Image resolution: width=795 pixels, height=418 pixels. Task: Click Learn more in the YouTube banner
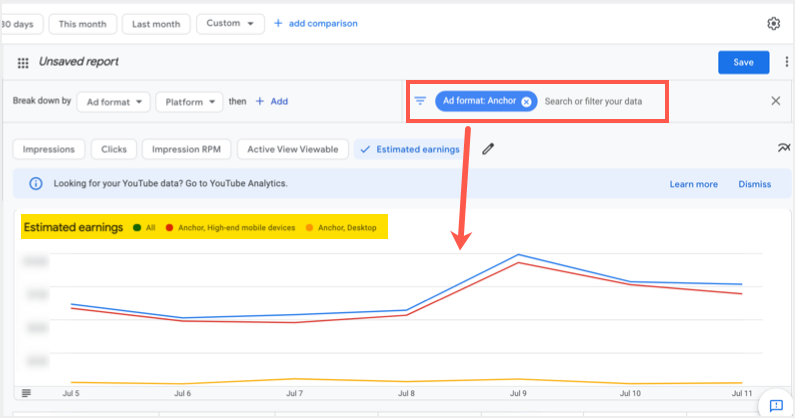[694, 184]
